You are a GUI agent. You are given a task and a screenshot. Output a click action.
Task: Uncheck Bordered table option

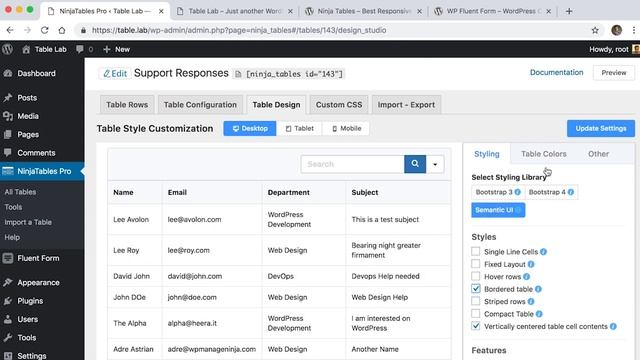[x=476, y=289]
